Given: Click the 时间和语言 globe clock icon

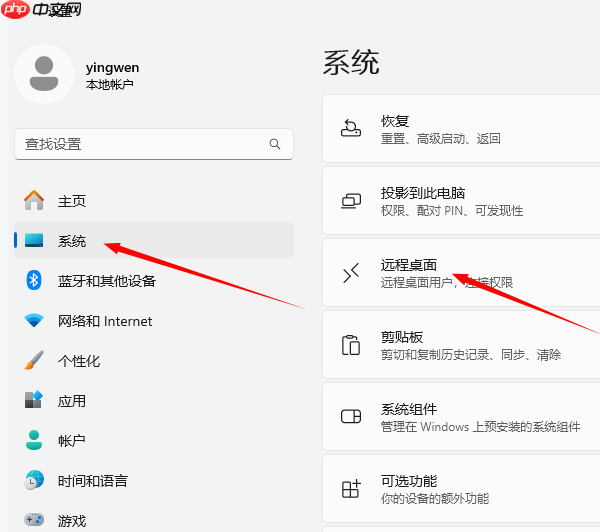Looking at the screenshot, I should [x=34, y=480].
